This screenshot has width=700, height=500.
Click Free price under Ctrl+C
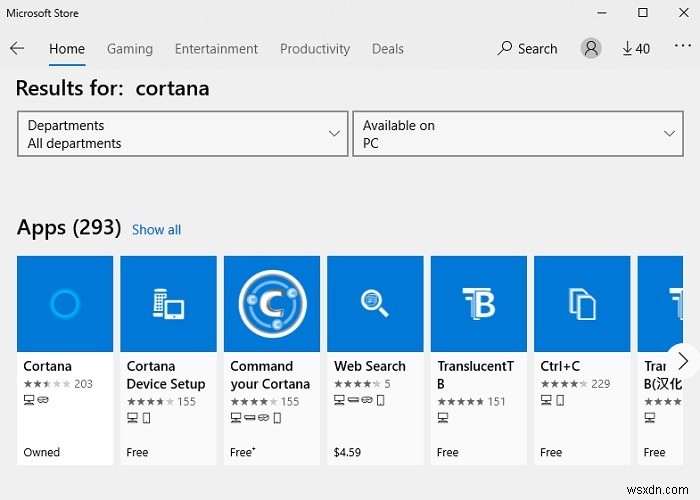click(551, 452)
